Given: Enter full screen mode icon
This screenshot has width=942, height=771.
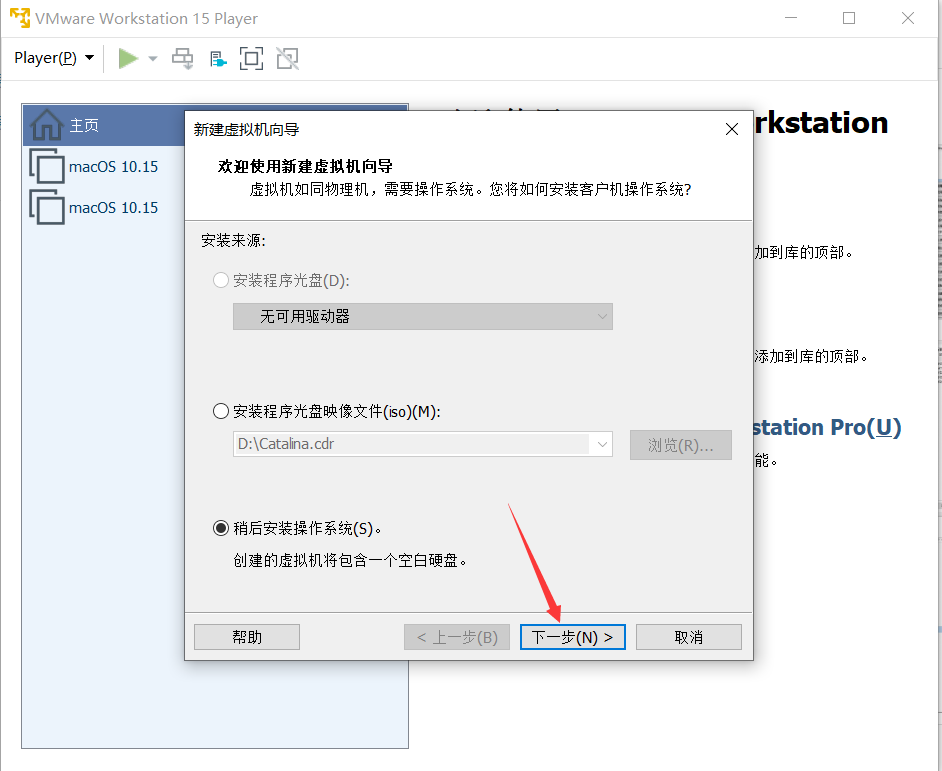Looking at the screenshot, I should (x=251, y=58).
